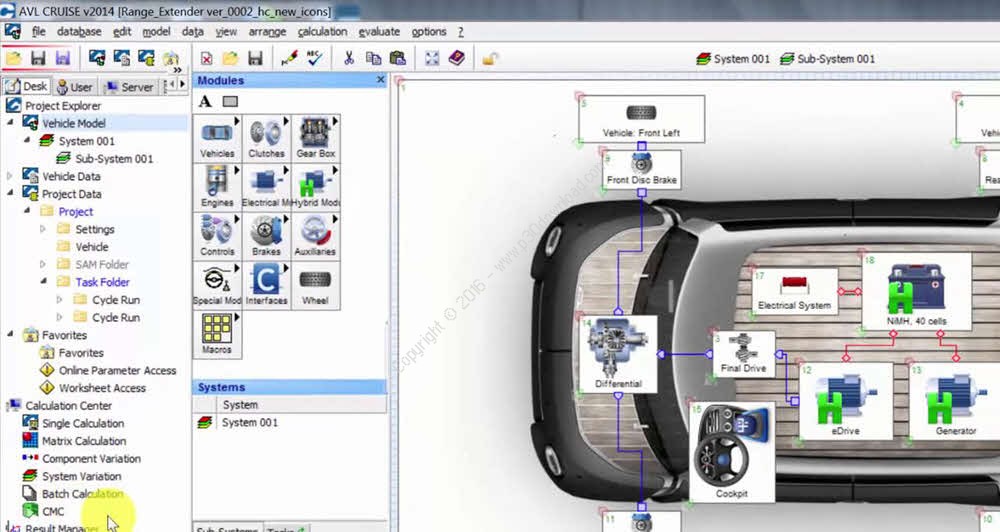
Task: Open the calculation menu
Action: [322, 31]
